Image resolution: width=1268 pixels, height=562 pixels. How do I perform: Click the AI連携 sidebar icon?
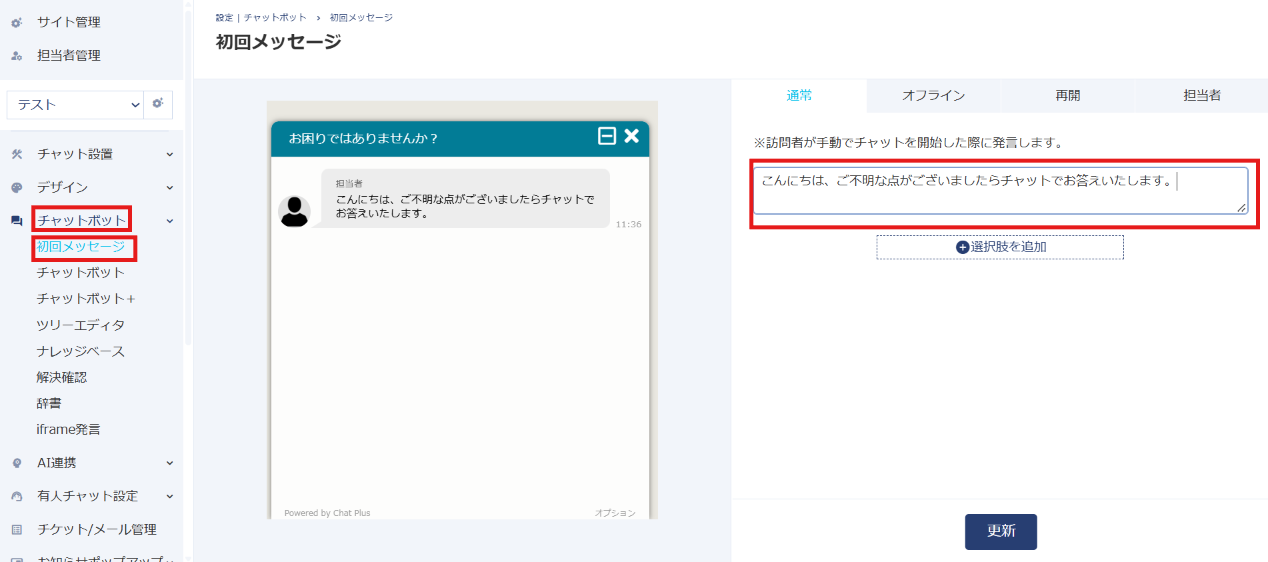coord(16,463)
